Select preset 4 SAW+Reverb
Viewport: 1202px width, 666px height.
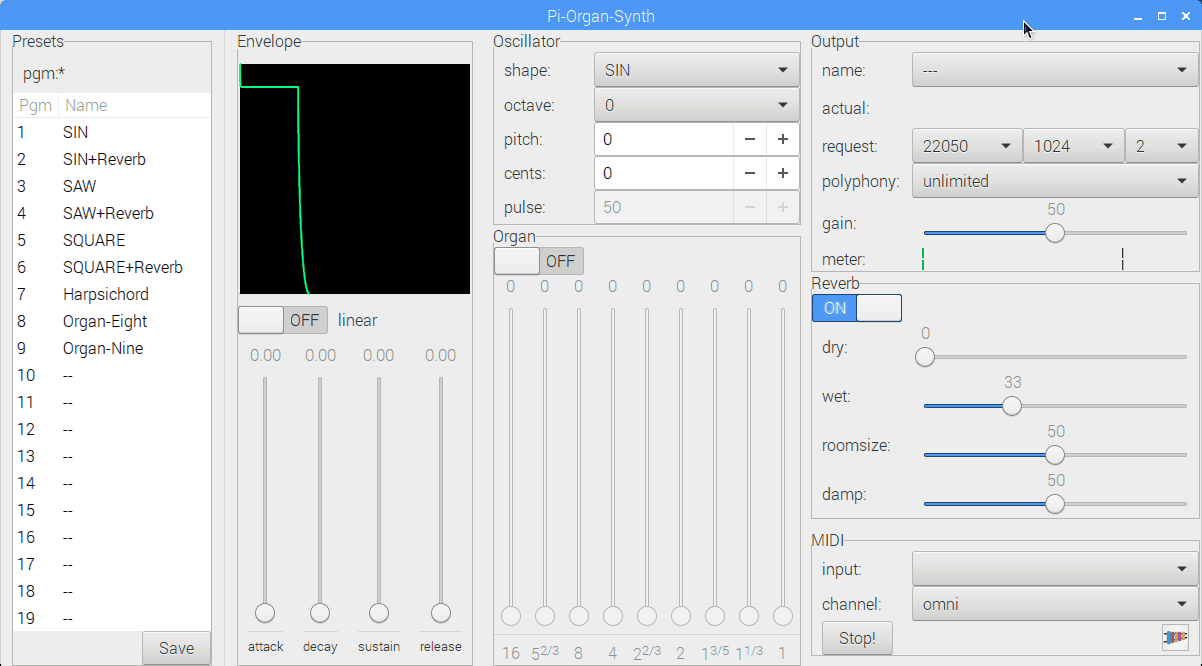(x=112, y=213)
